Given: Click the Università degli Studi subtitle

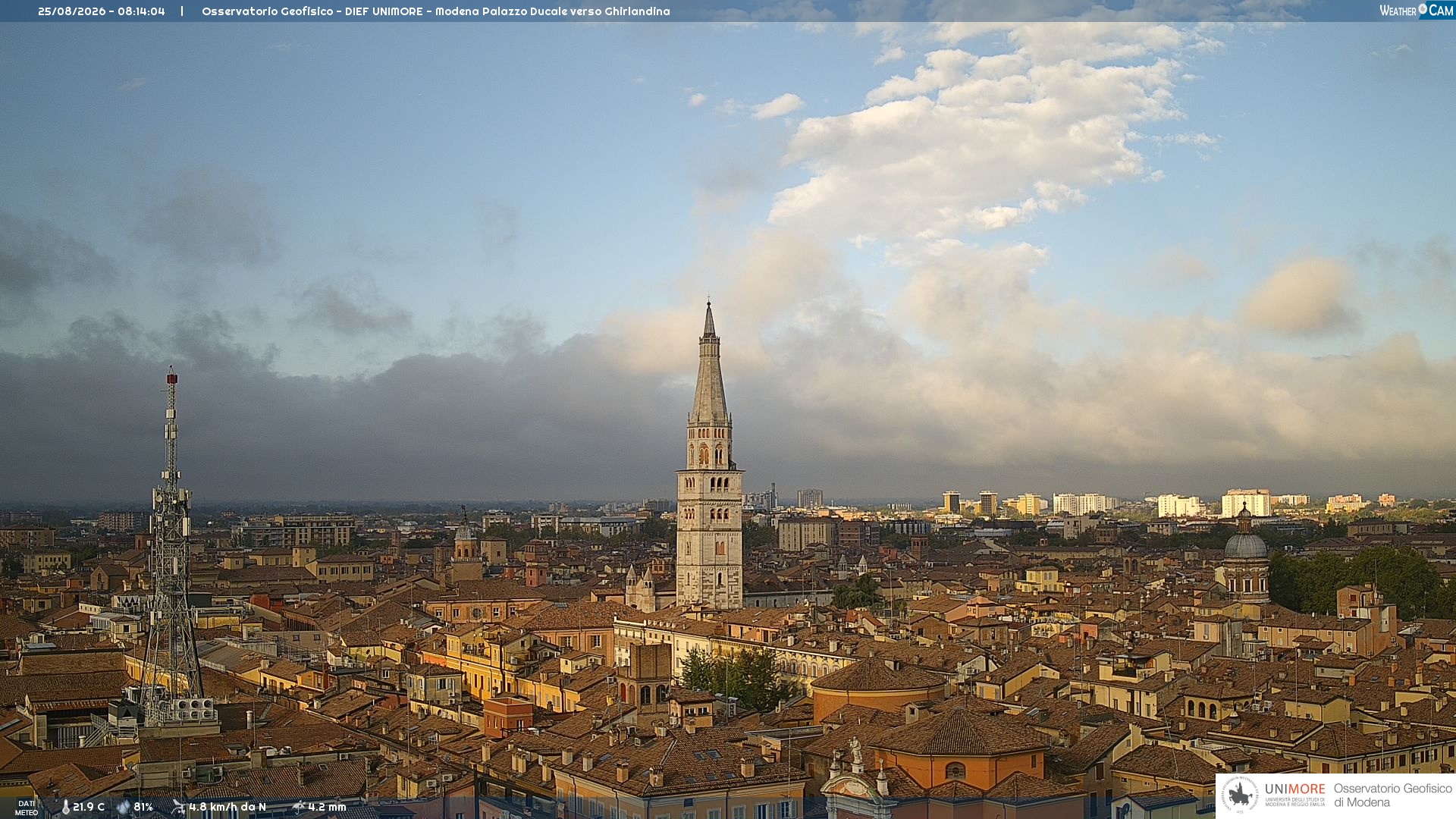Looking at the screenshot, I should coord(1295,802).
